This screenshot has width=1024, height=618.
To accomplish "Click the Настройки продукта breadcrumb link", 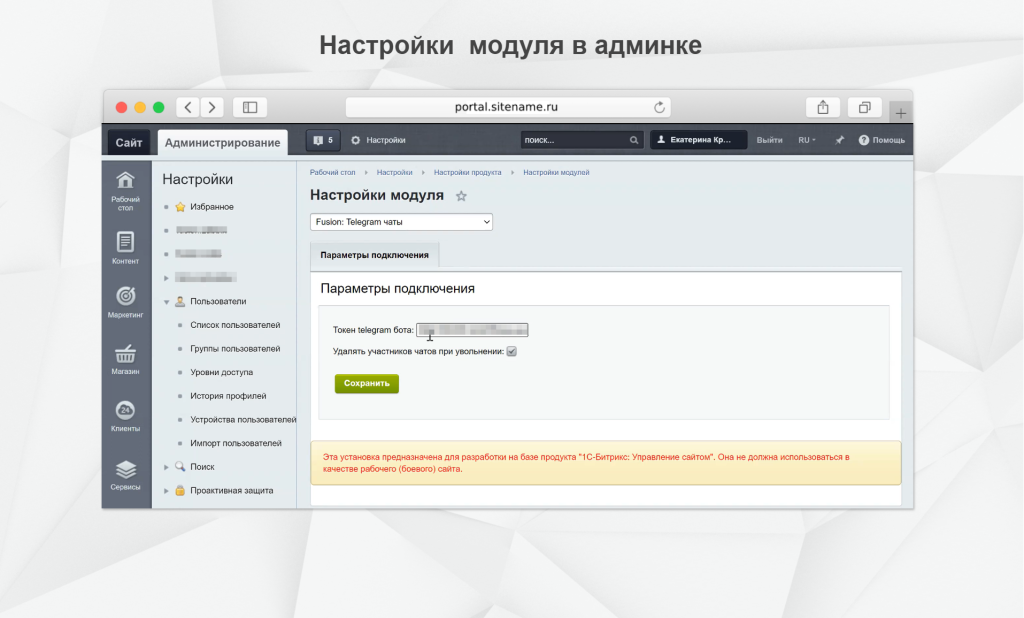I will (x=468, y=172).
